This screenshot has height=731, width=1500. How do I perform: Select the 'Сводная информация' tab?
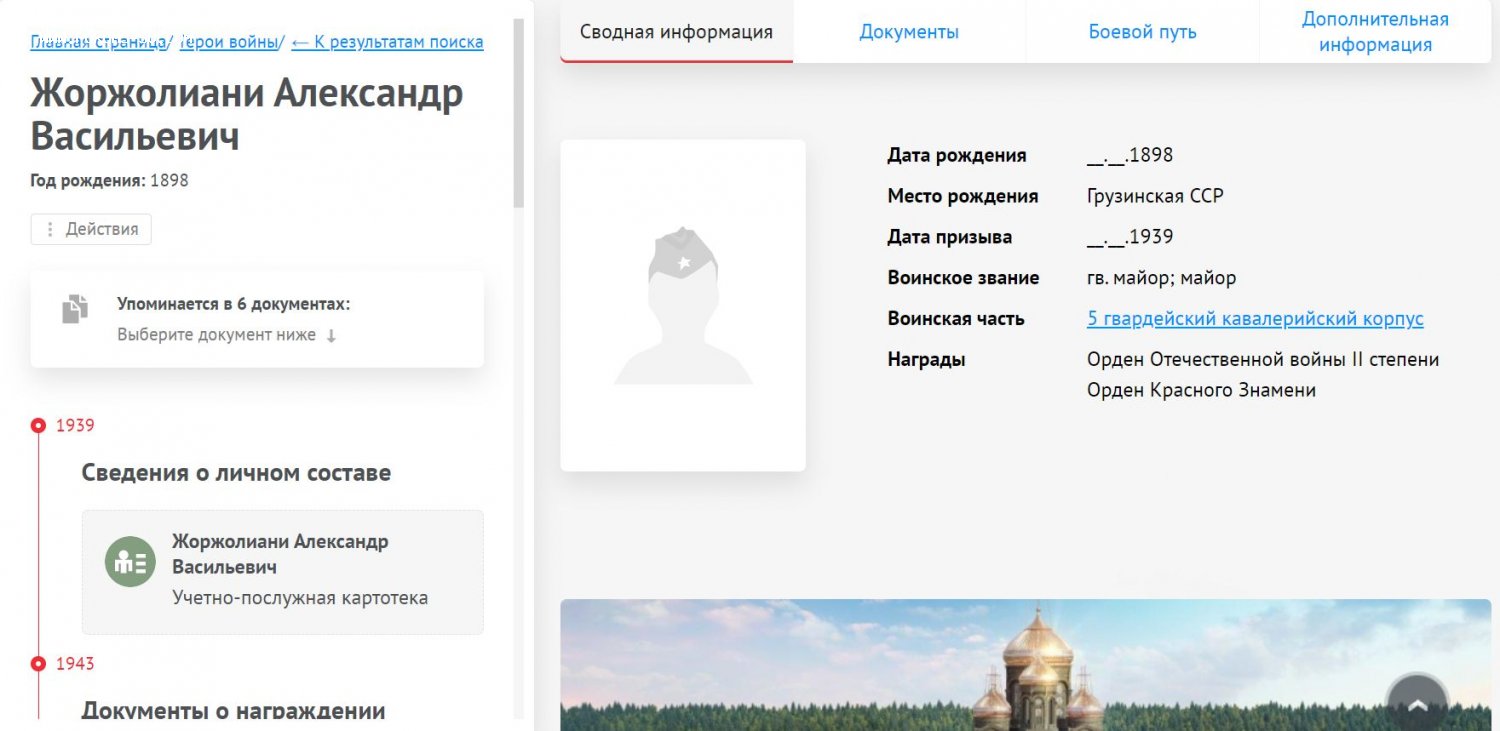click(x=676, y=32)
